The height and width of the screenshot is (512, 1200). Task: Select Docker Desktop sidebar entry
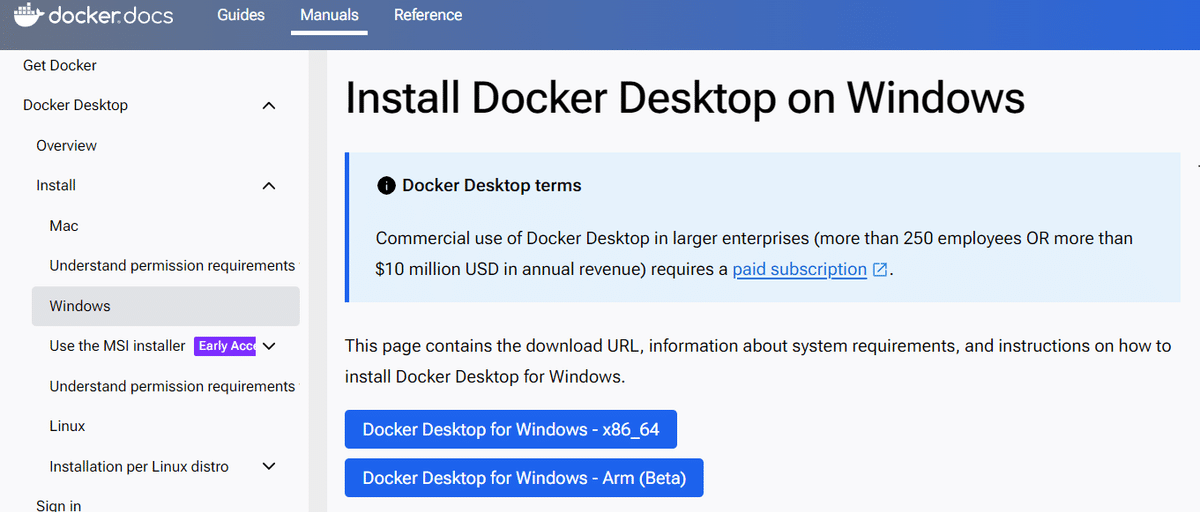tap(75, 105)
